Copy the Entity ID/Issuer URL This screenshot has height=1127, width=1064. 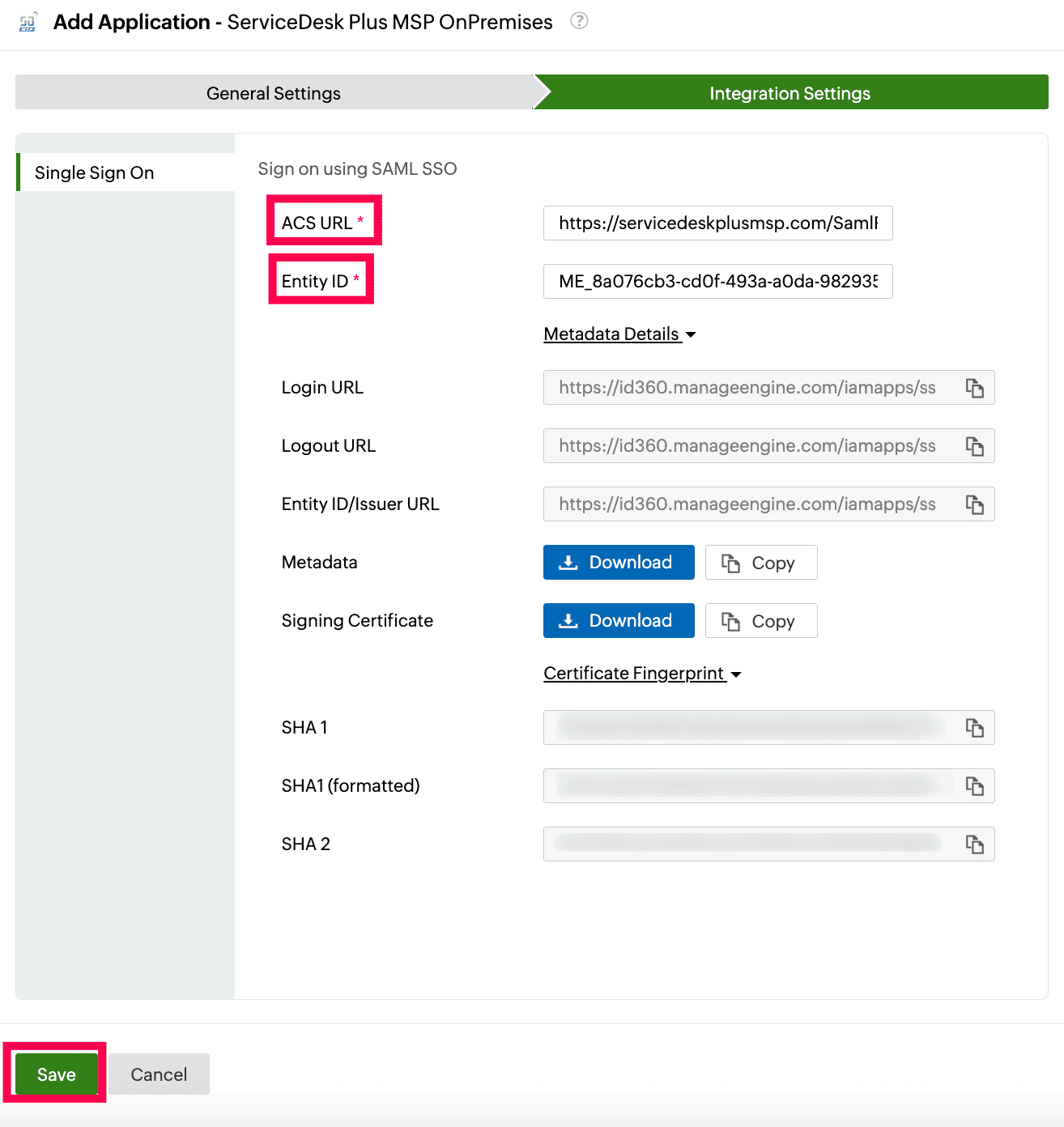pos(974,504)
